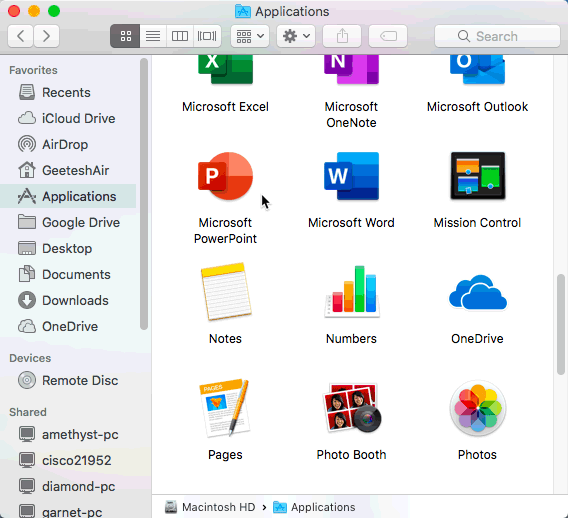
Task: Select the Microsoft Excel app icon
Action: pos(225,70)
